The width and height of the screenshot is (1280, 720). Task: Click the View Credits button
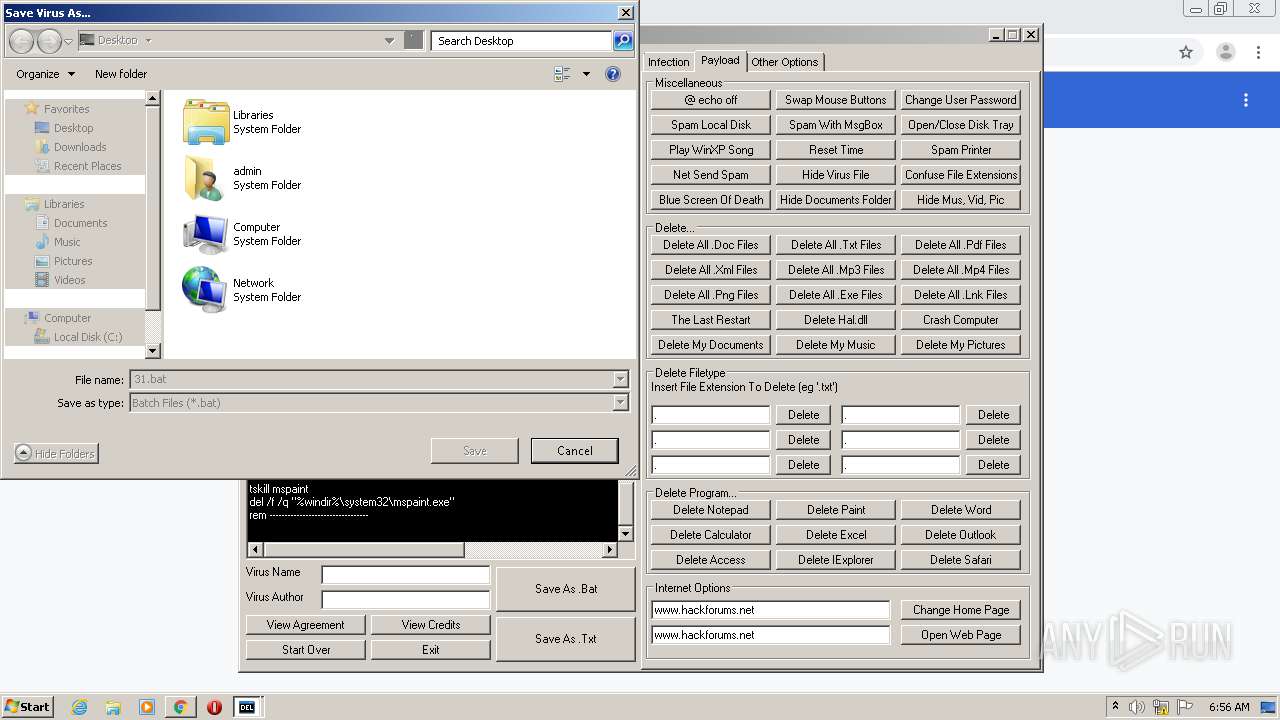tap(431, 625)
